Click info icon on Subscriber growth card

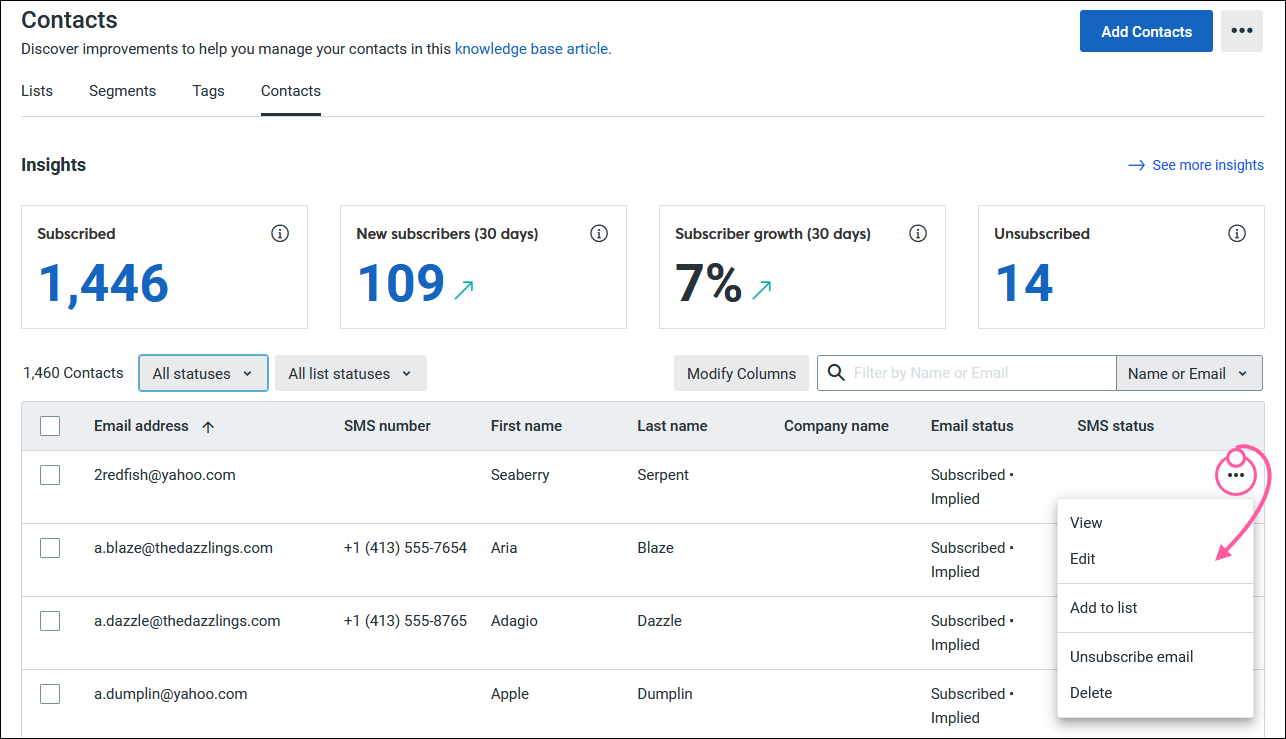(918, 233)
